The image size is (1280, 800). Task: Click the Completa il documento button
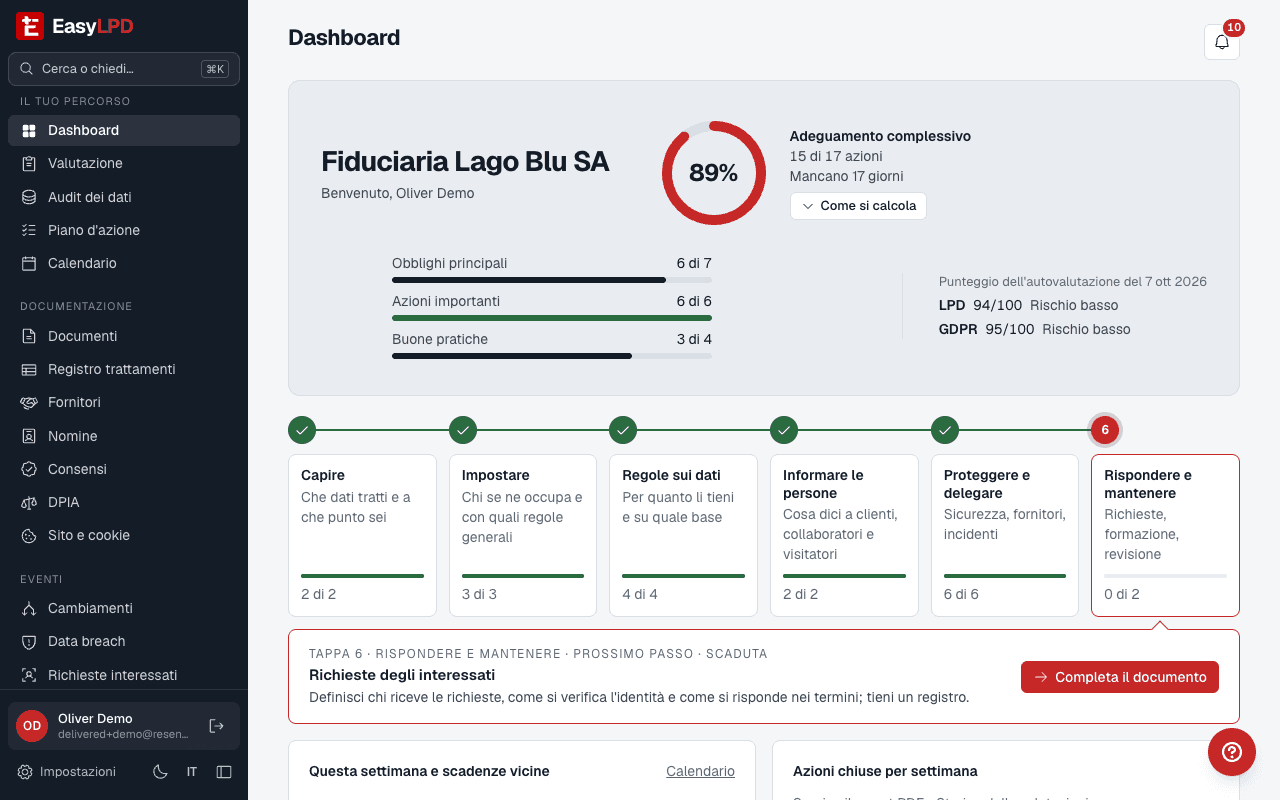(1120, 677)
